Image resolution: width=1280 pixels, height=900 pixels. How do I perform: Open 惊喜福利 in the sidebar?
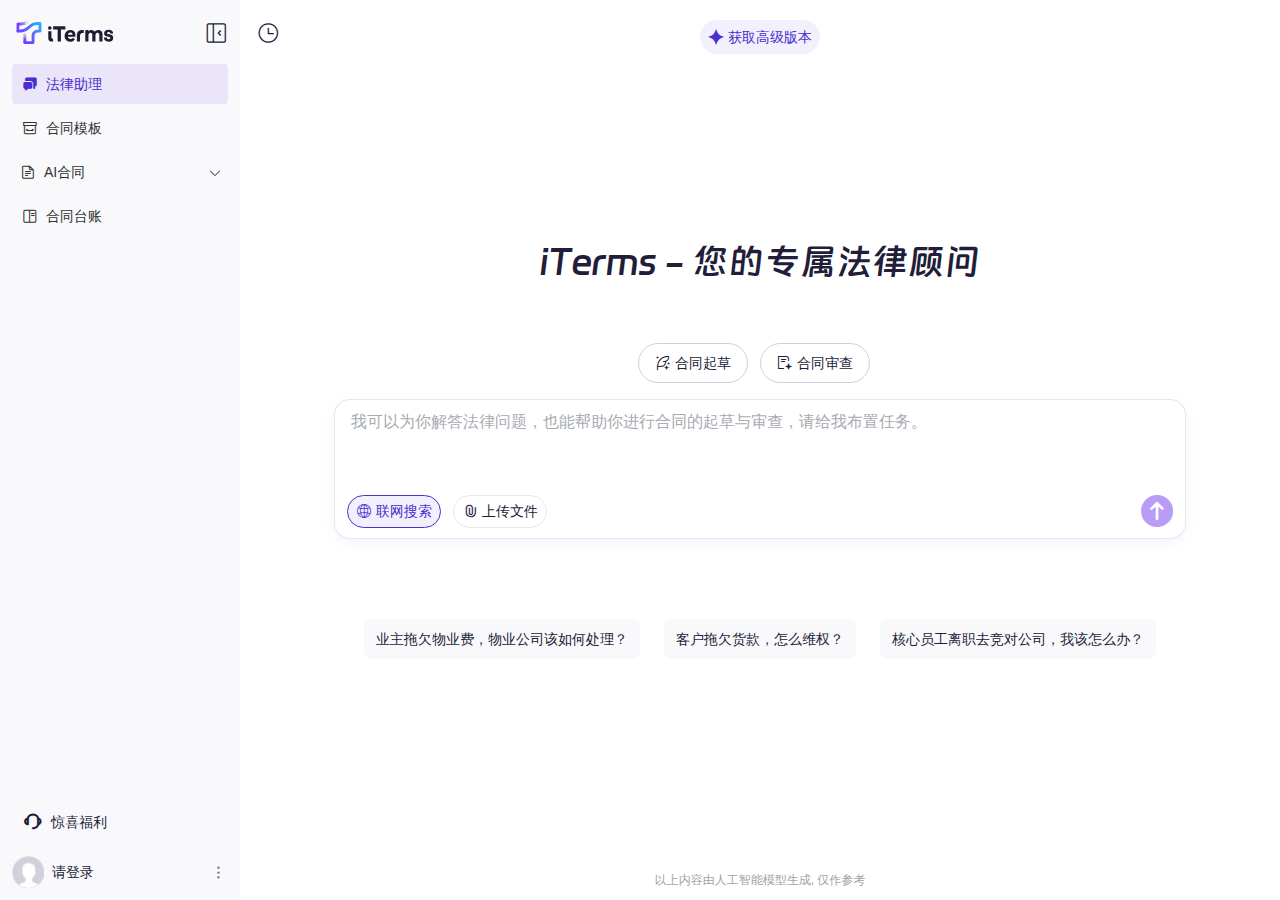[66, 822]
